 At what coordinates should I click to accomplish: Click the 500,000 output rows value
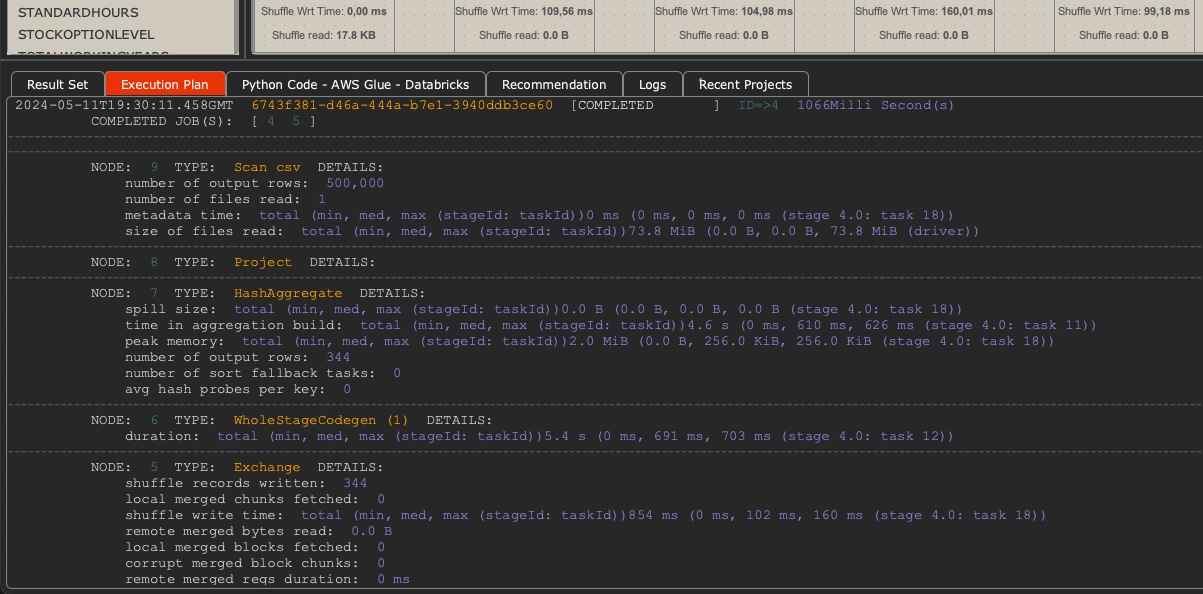[x=355, y=183]
